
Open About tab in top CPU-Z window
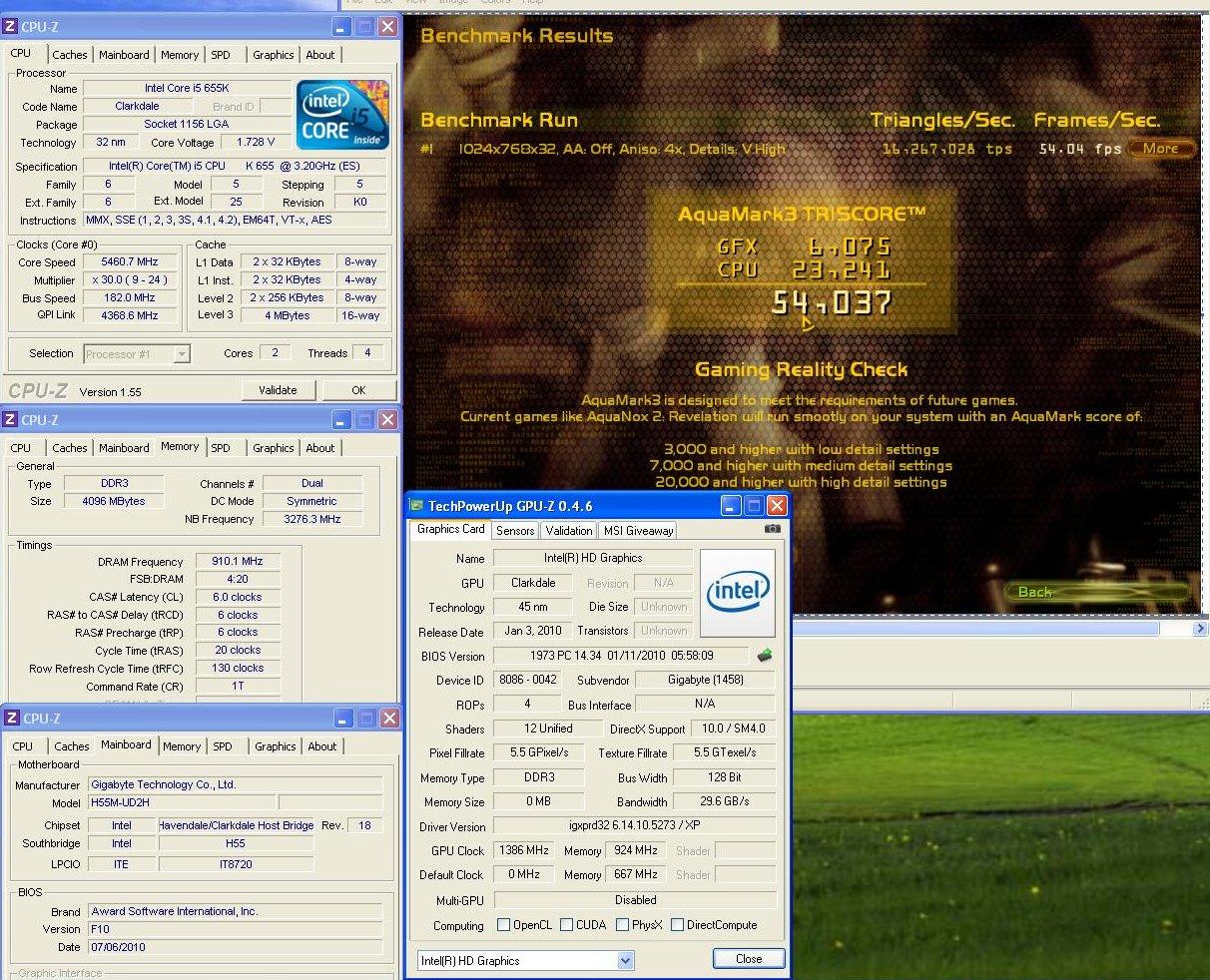(320, 55)
